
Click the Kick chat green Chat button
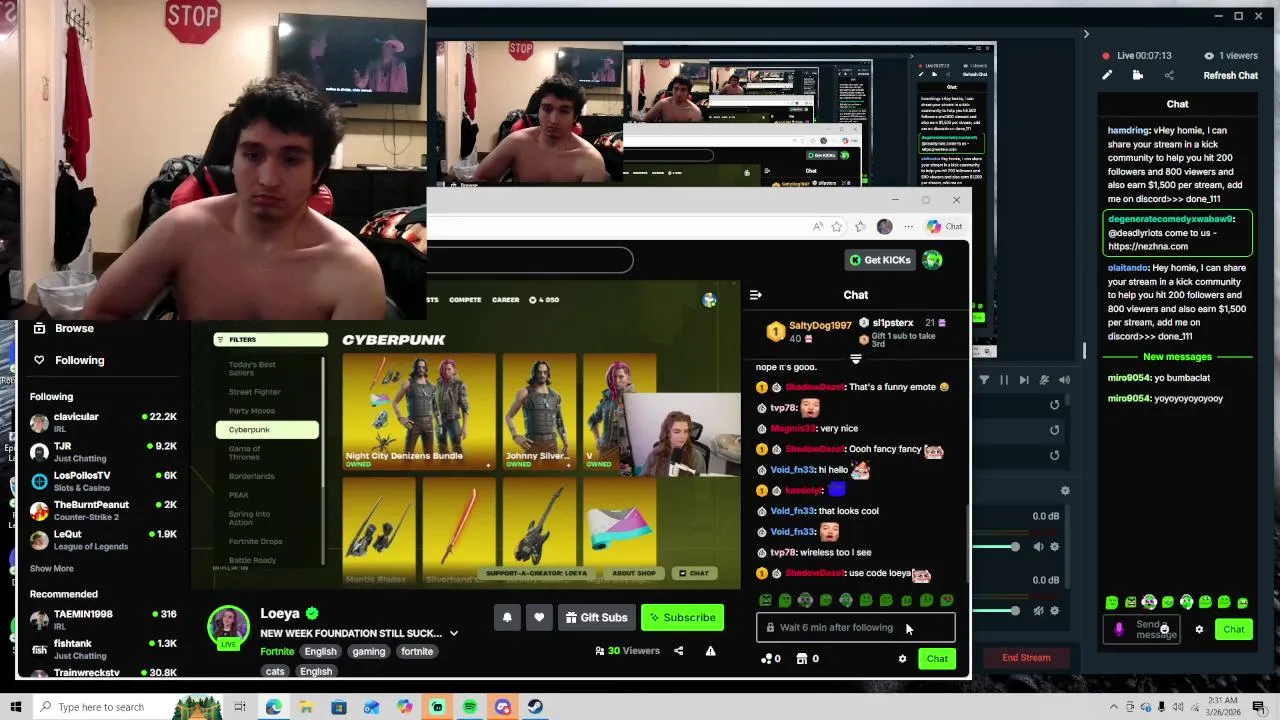click(x=937, y=659)
